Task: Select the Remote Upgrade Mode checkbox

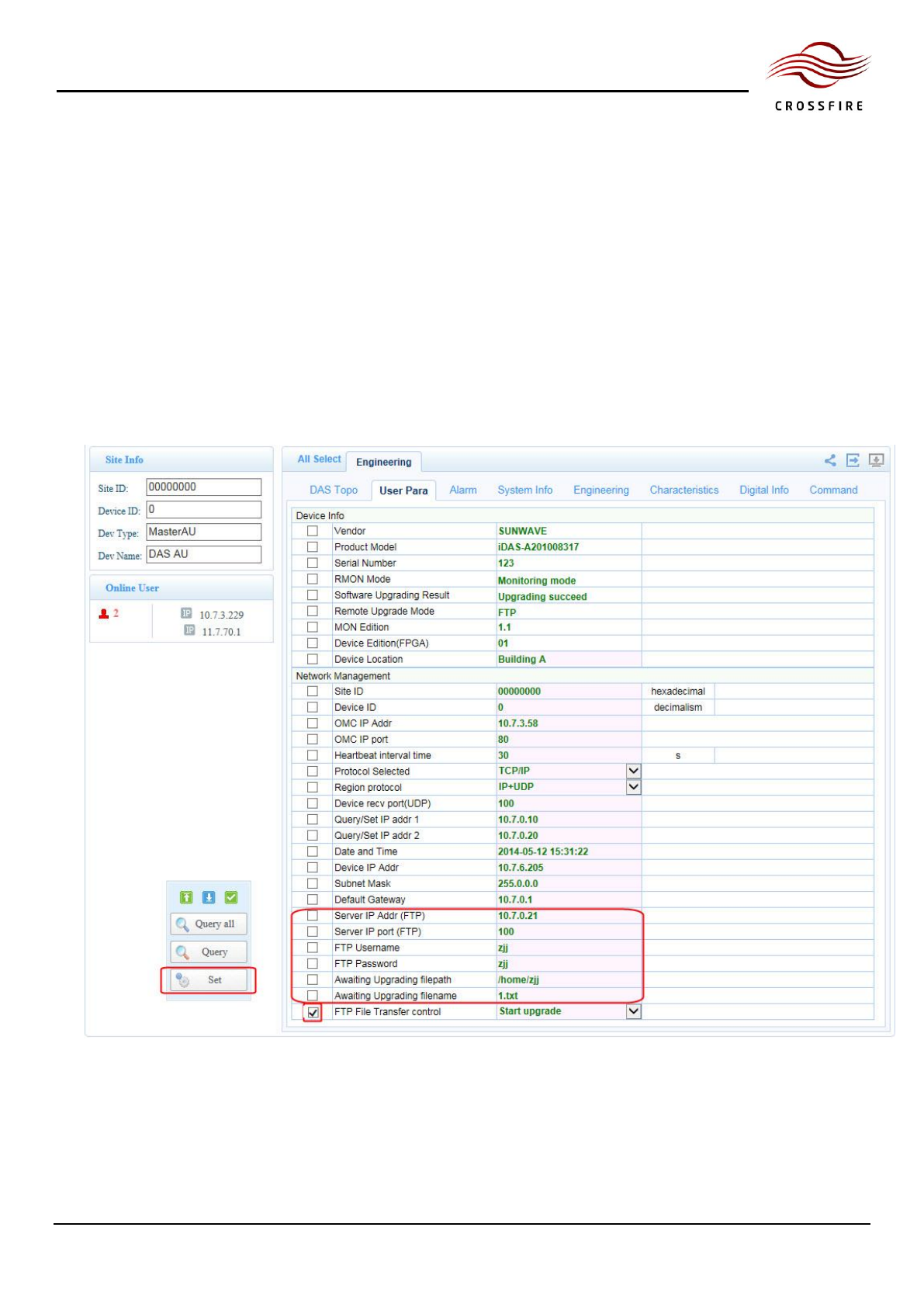Action: (x=313, y=611)
